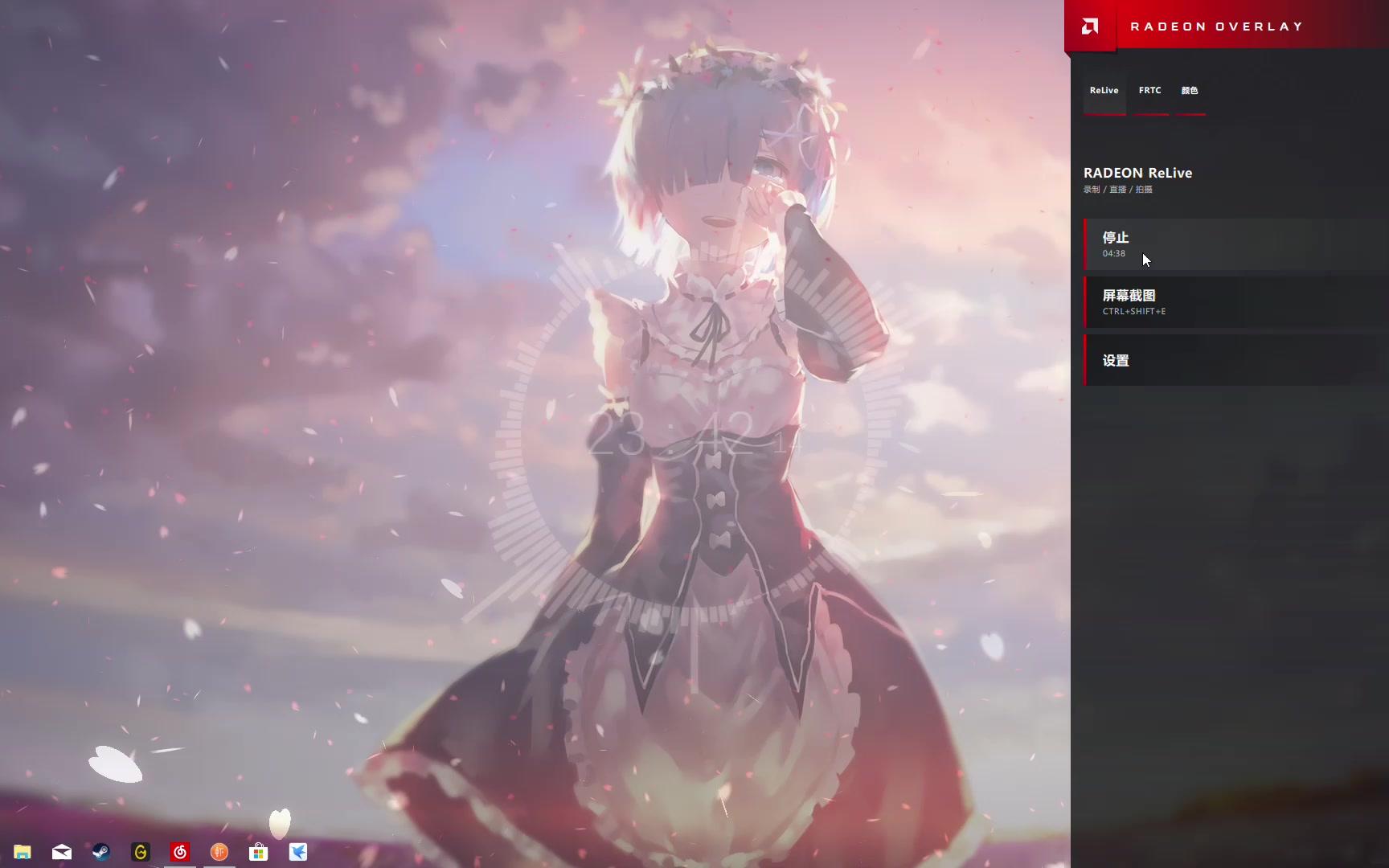
Task: Stop recording with the 停止 button
Action: click(x=1236, y=244)
